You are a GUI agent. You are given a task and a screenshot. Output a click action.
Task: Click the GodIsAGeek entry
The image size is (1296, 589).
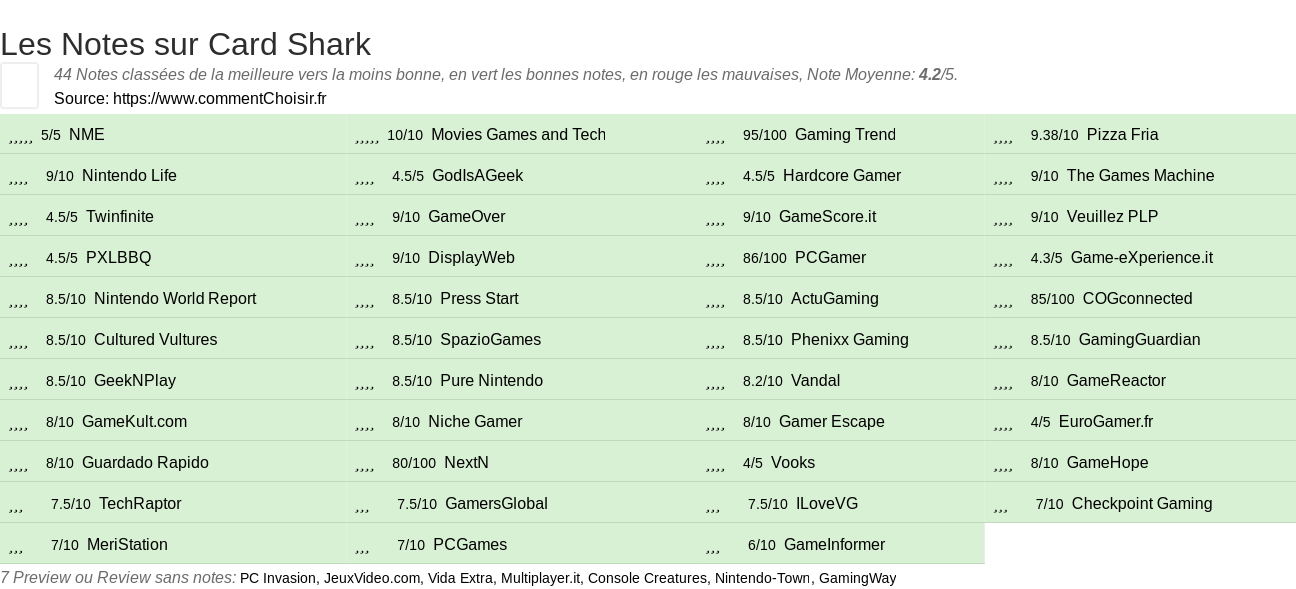point(521,175)
